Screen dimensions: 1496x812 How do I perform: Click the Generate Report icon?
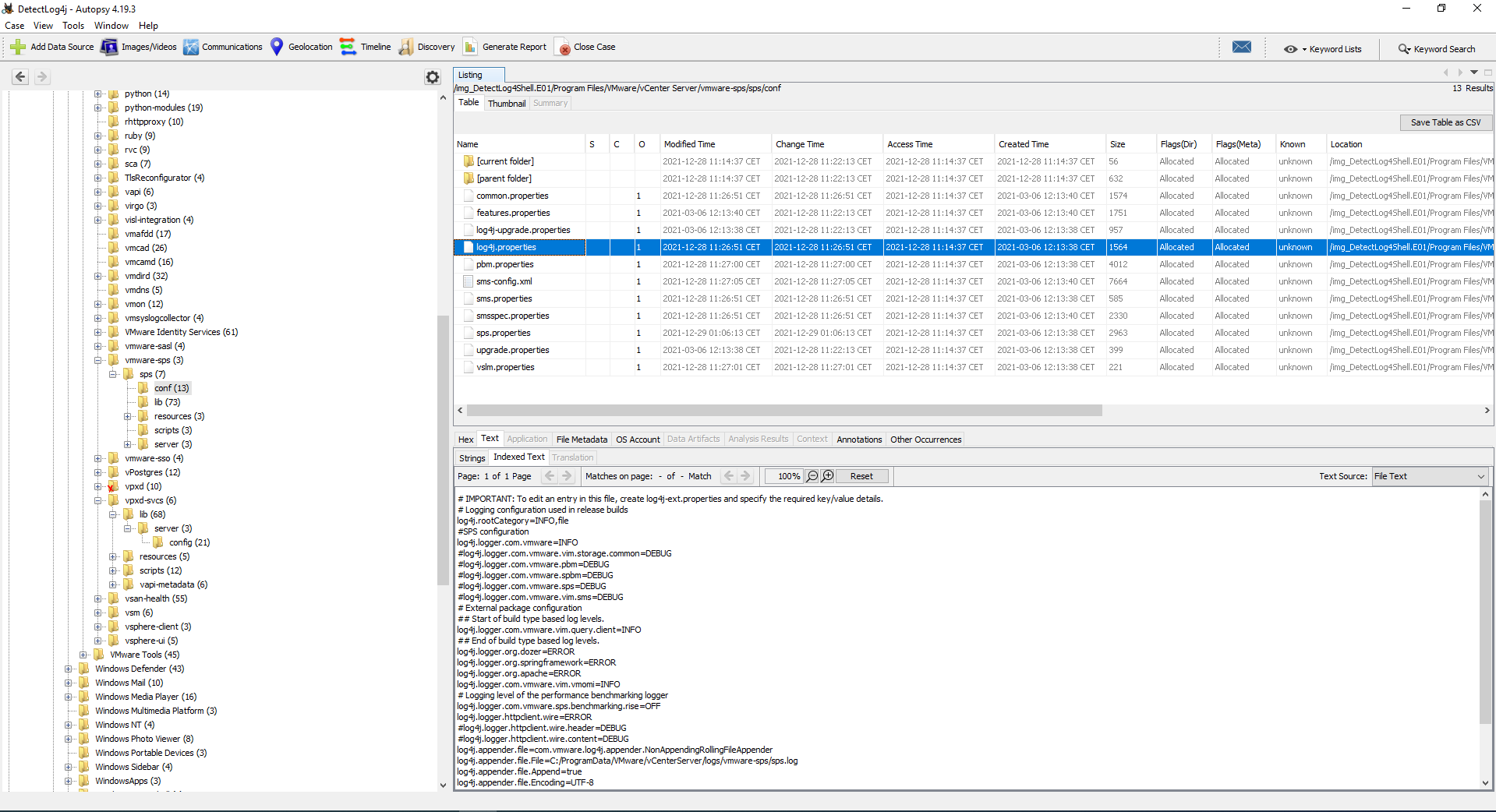coord(470,48)
